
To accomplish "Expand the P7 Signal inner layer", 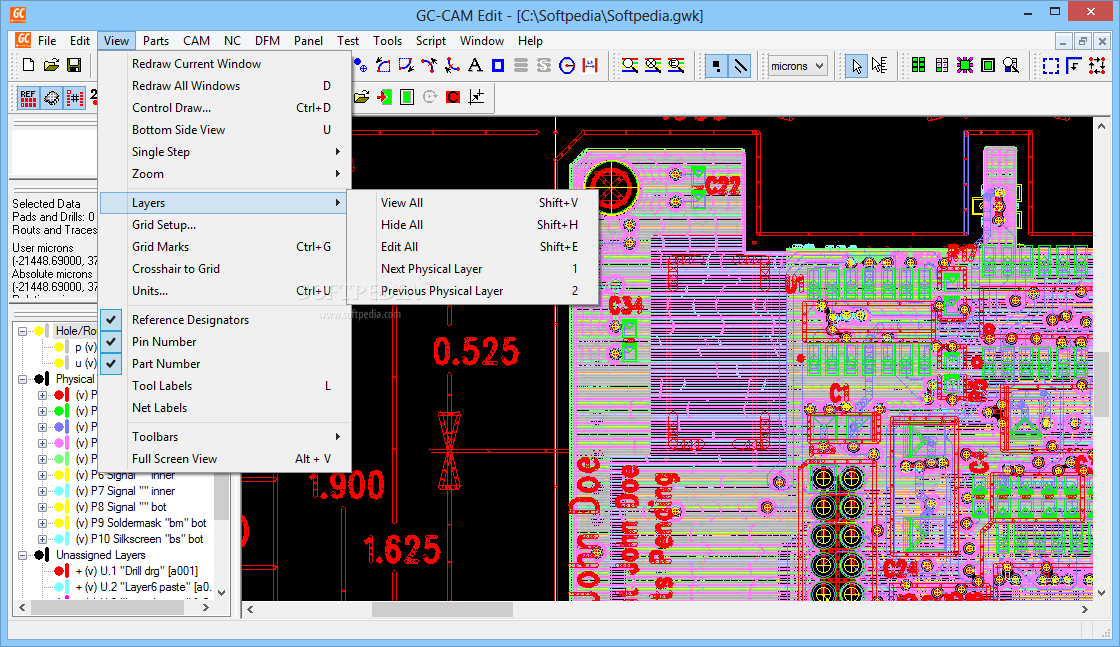I will point(42,491).
